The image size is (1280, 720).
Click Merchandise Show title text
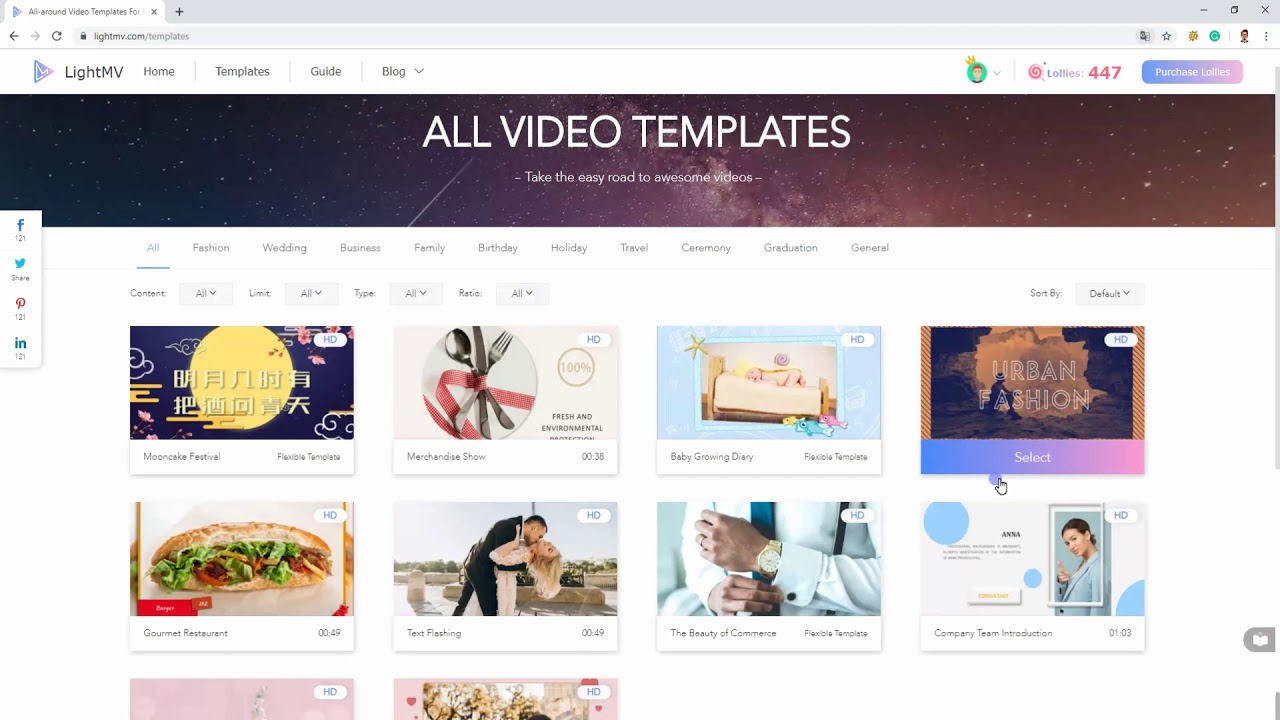446,457
